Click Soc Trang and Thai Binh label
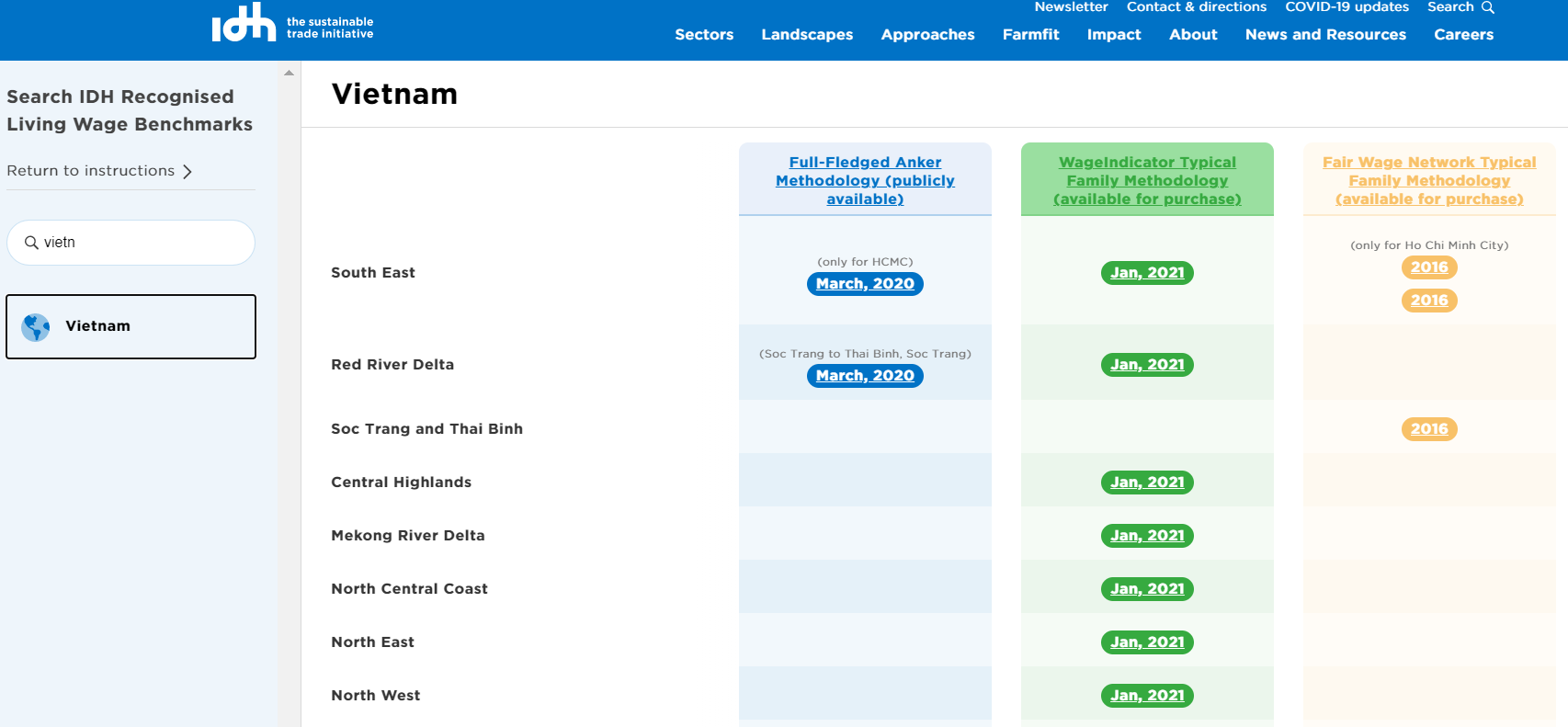Viewport: 1568px width, 727px height. [x=426, y=429]
